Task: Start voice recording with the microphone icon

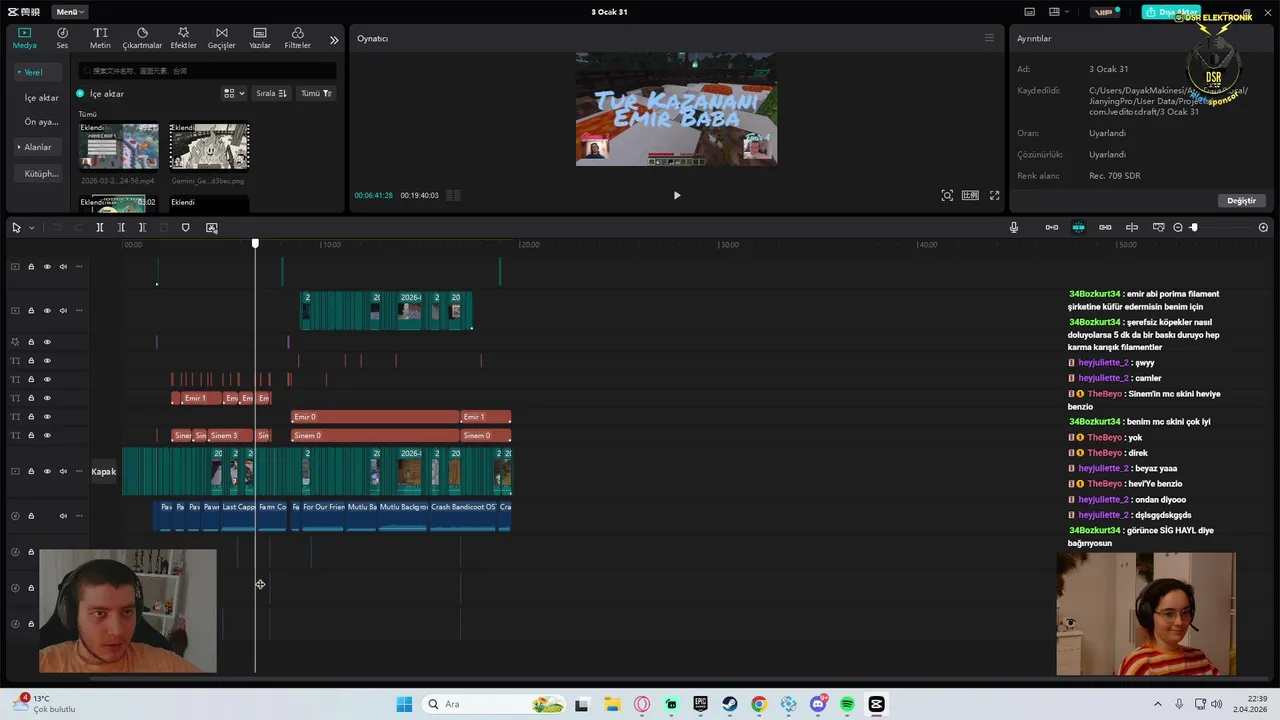Action: (1014, 228)
